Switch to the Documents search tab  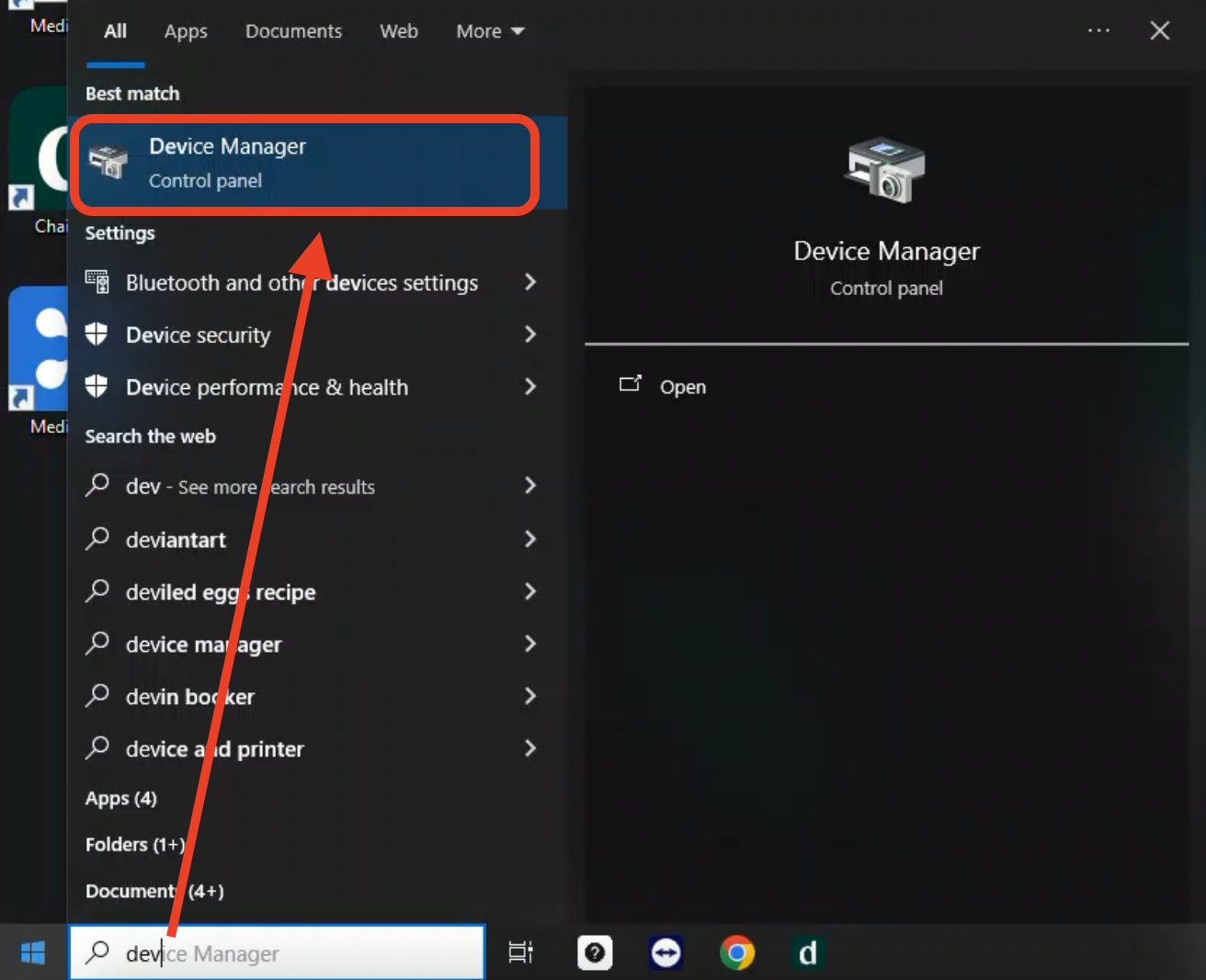[293, 31]
